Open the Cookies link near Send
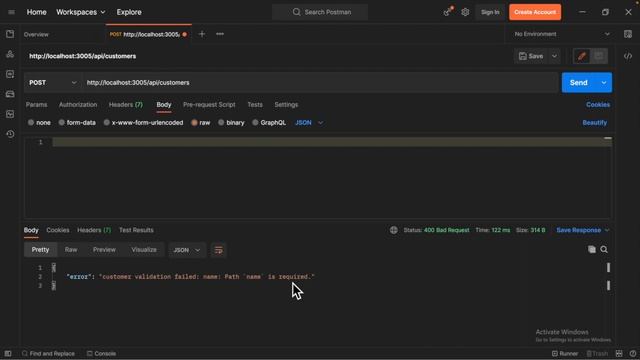The height and width of the screenshot is (360, 640). tap(598, 104)
